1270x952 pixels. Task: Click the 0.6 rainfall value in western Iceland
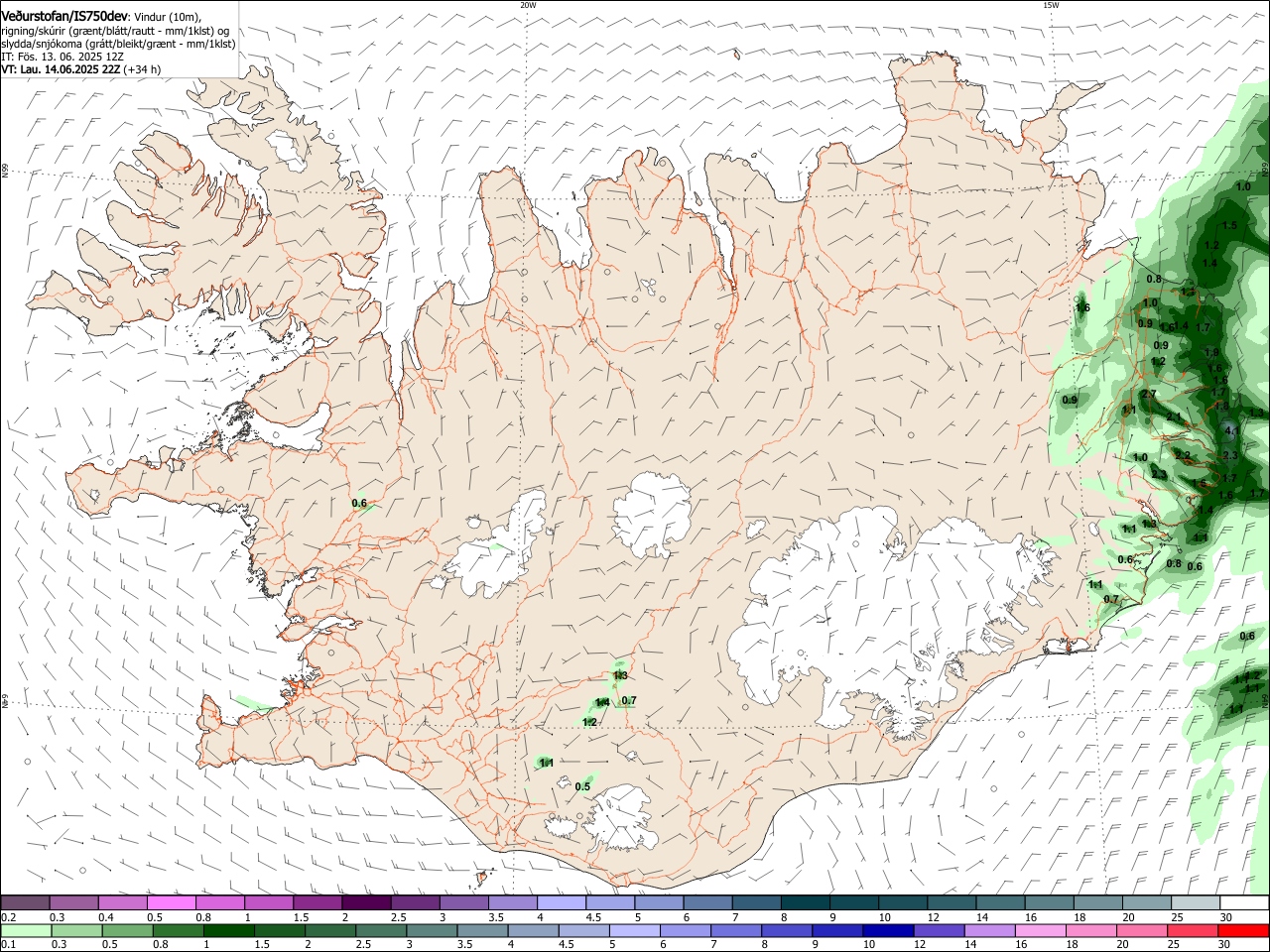[x=359, y=504]
